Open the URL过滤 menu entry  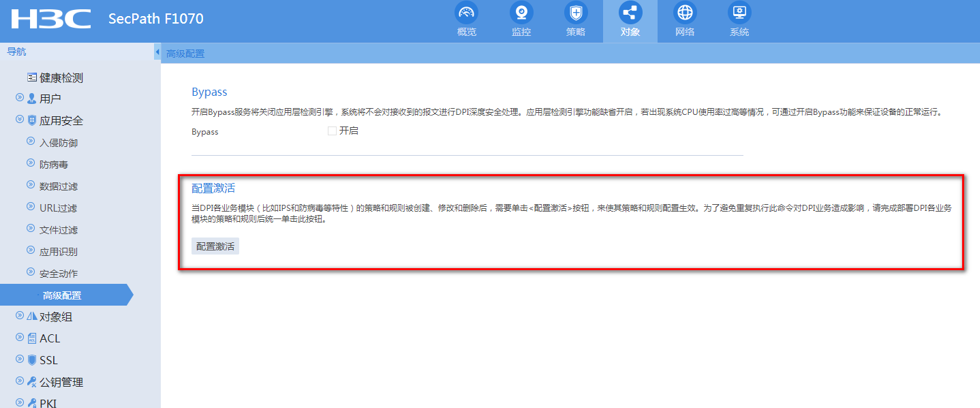[57, 208]
